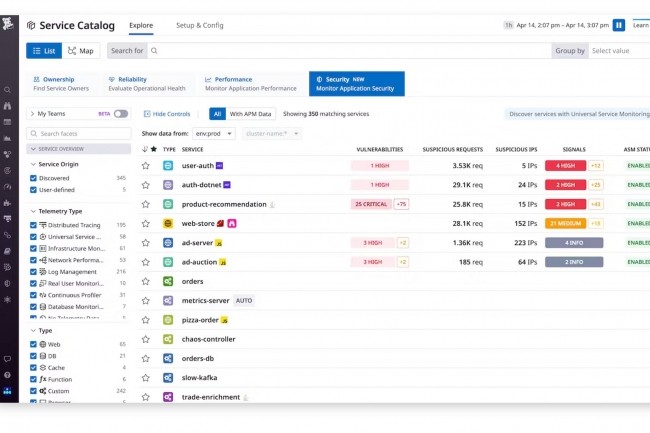Open the env:prod dropdown

pos(213,133)
